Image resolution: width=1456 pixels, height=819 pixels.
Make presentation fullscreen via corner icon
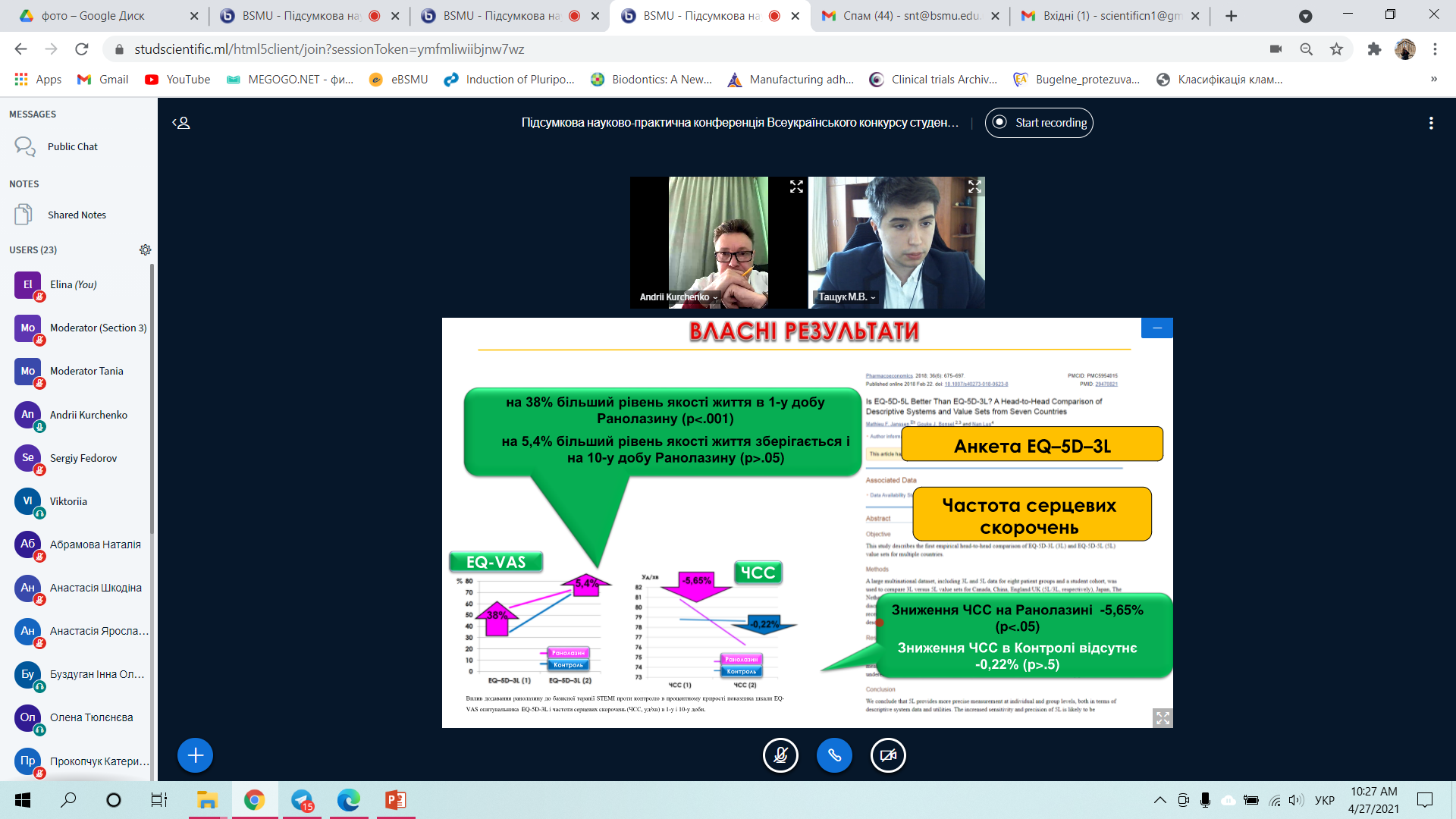click(x=1162, y=717)
